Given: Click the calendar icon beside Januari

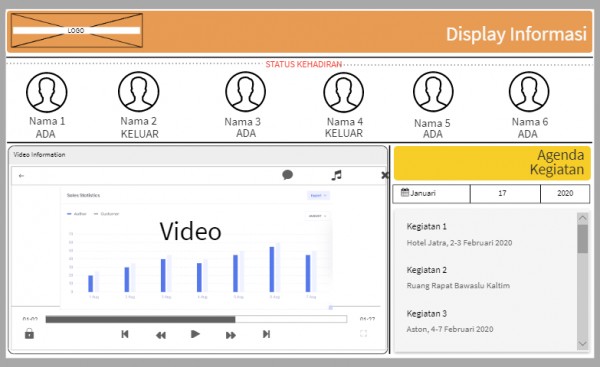Looking at the screenshot, I should coord(404,192).
